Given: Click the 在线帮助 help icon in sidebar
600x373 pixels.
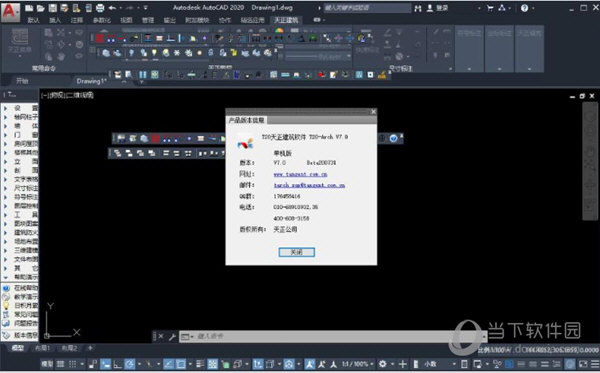Looking at the screenshot, I should pos(6,288).
